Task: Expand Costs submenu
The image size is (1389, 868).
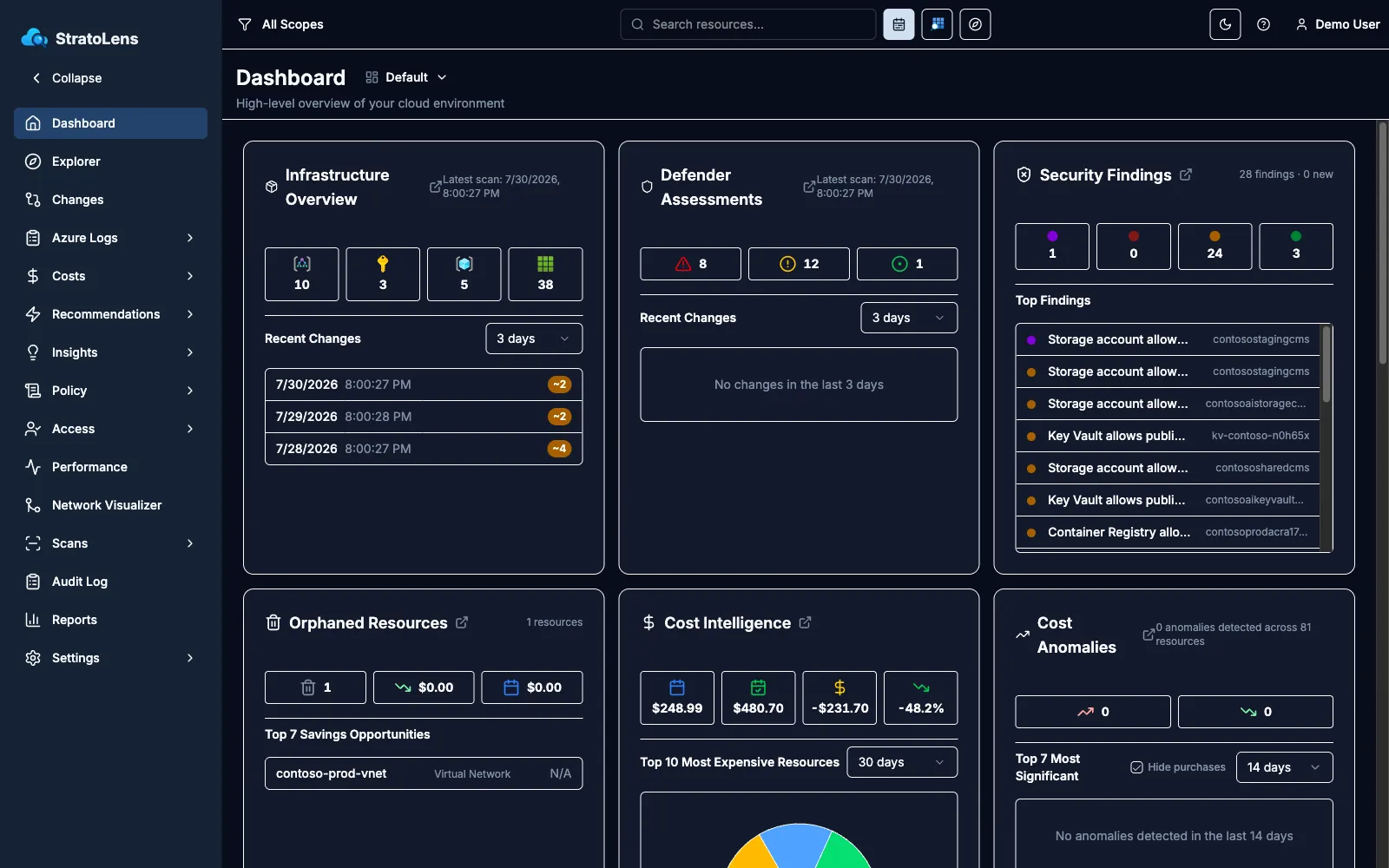Action: coord(110,276)
